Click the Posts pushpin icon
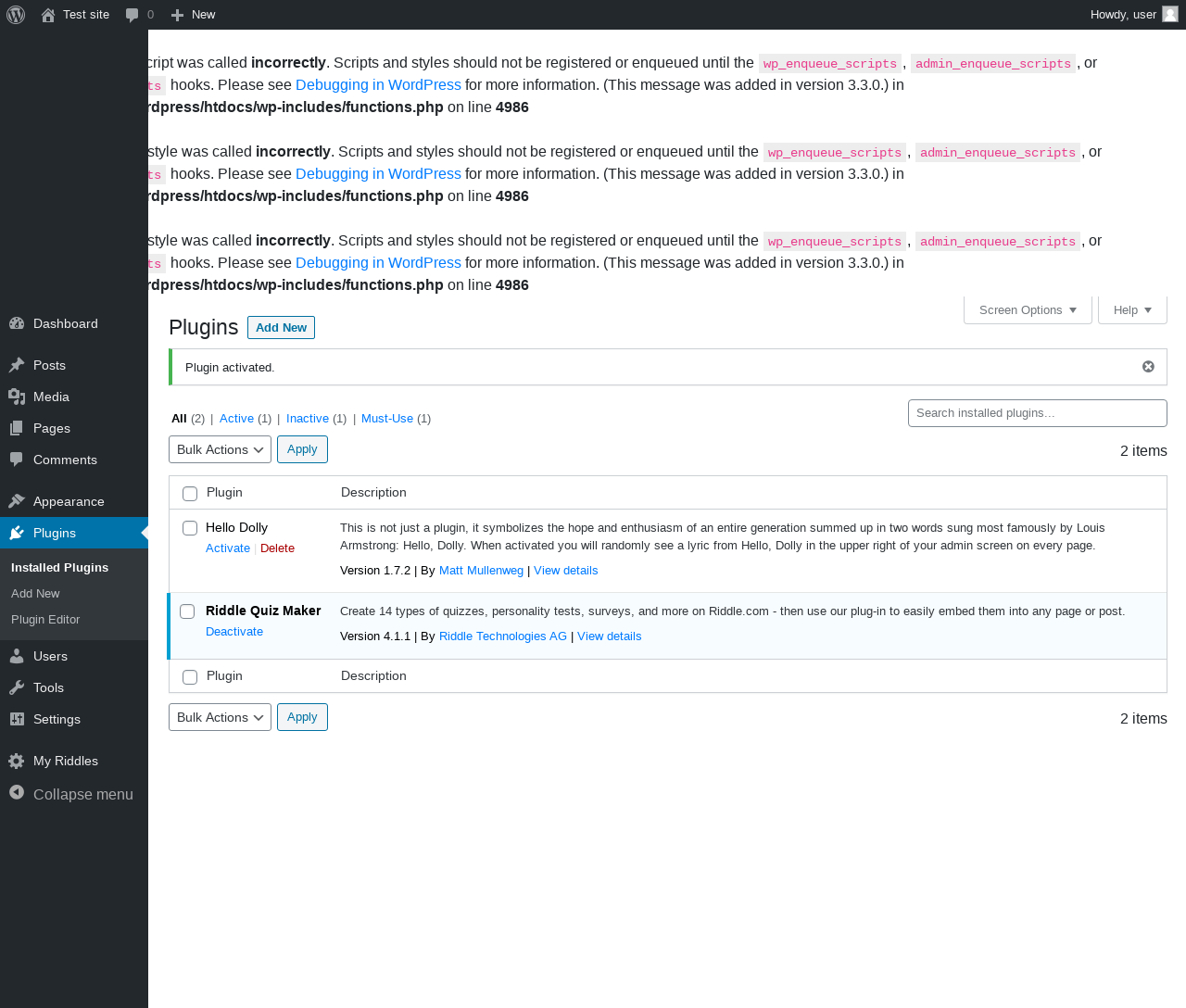 point(17,365)
